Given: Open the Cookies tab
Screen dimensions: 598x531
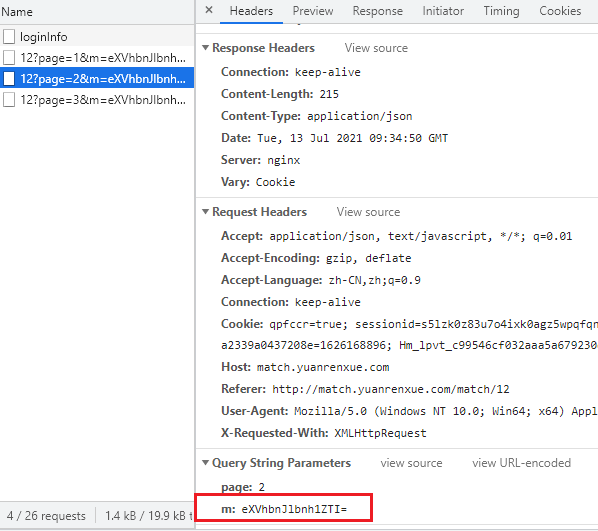Looking at the screenshot, I should [x=560, y=11].
